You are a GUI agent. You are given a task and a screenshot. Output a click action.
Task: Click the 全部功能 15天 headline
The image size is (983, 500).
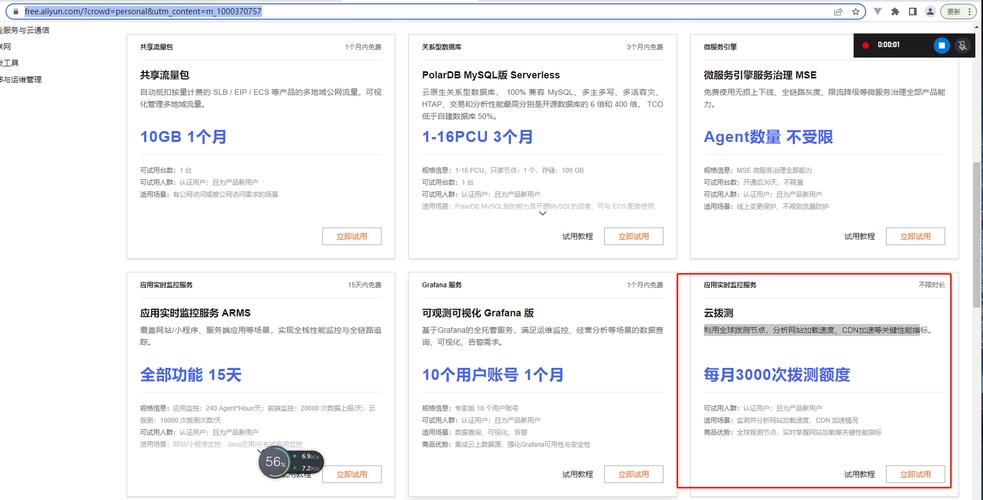click(191, 375)
